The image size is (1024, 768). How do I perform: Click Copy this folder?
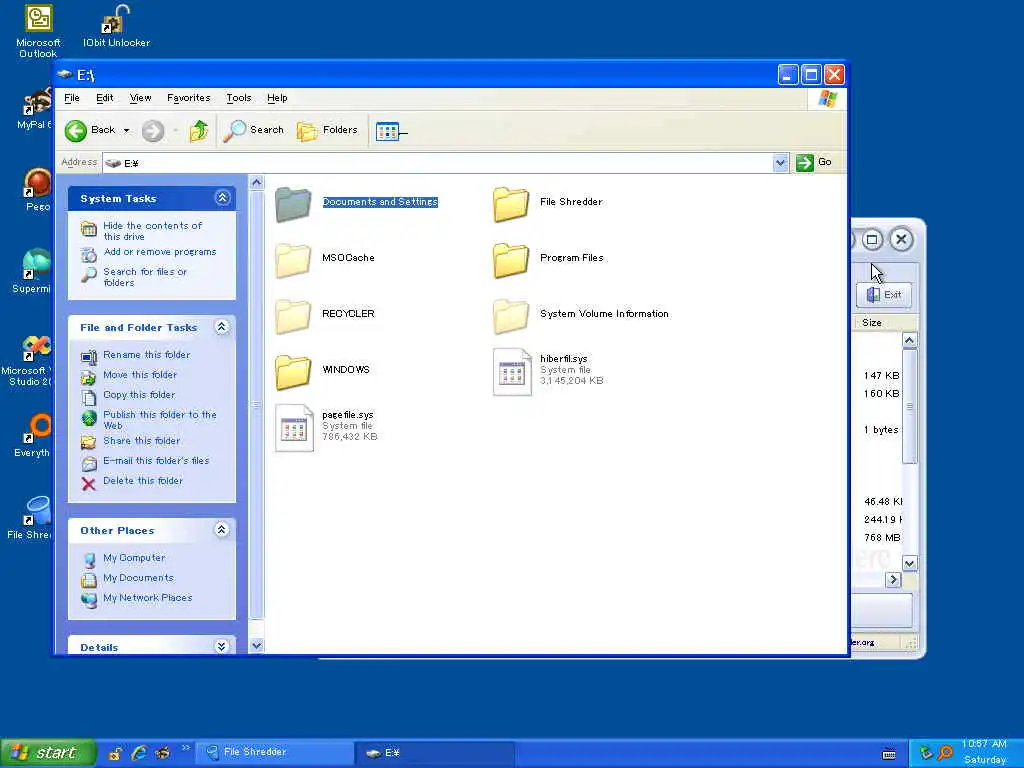[x=139, y=394]
